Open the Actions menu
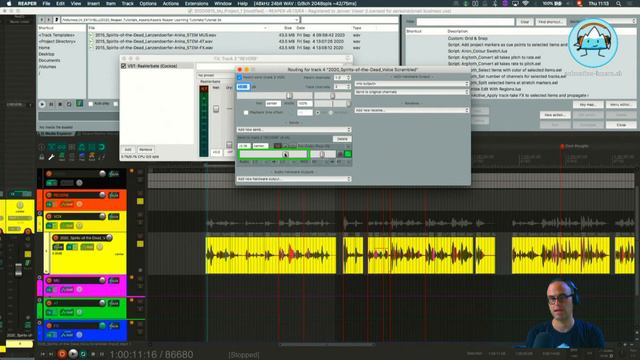The width and height of the screenshot is (640, 360). coord(170,3)
